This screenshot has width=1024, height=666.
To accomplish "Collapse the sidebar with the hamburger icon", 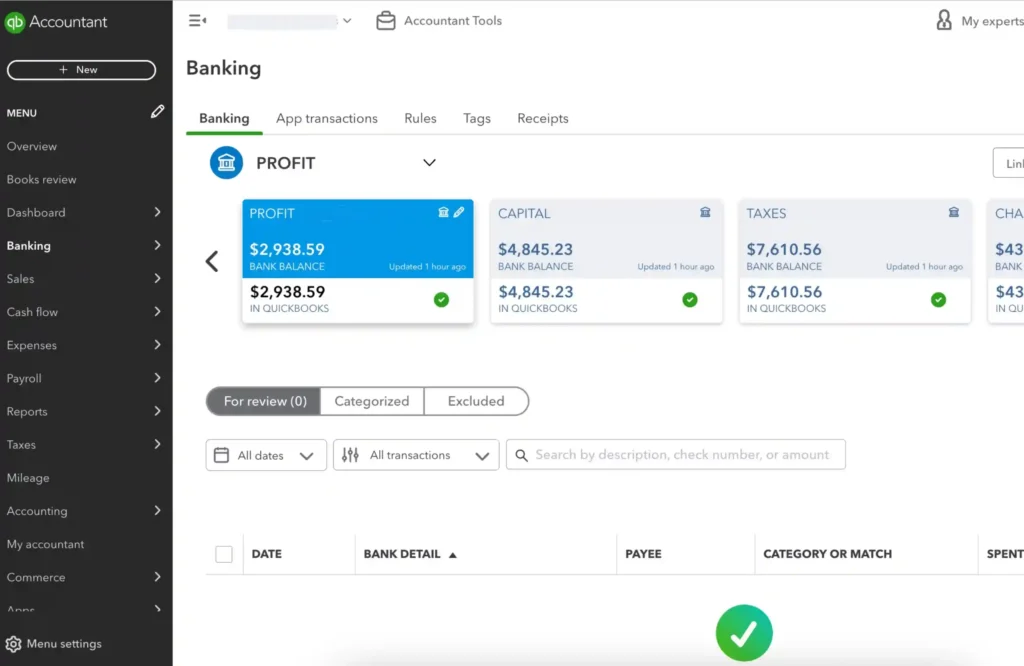I will [x=197, y=21].
